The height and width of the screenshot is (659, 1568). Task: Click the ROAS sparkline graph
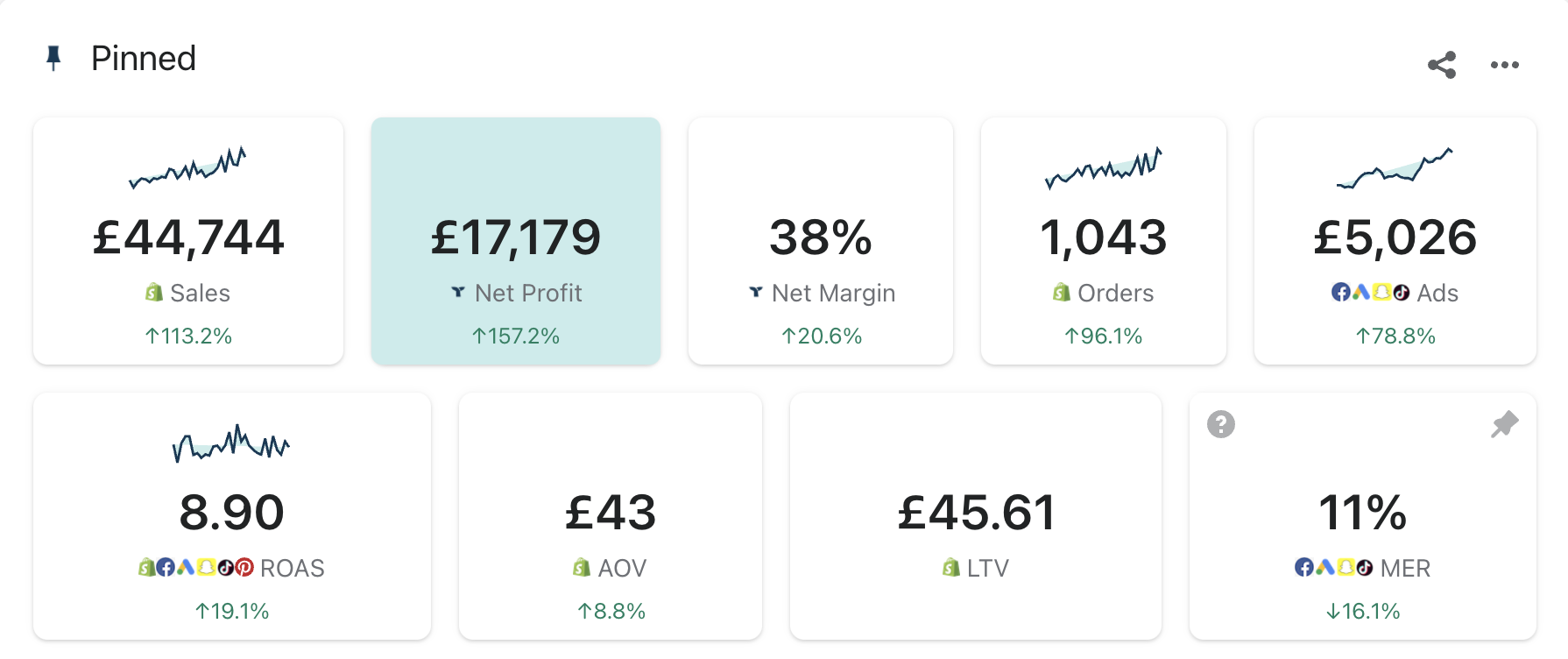pyautogui.click(x=231, y=443)
